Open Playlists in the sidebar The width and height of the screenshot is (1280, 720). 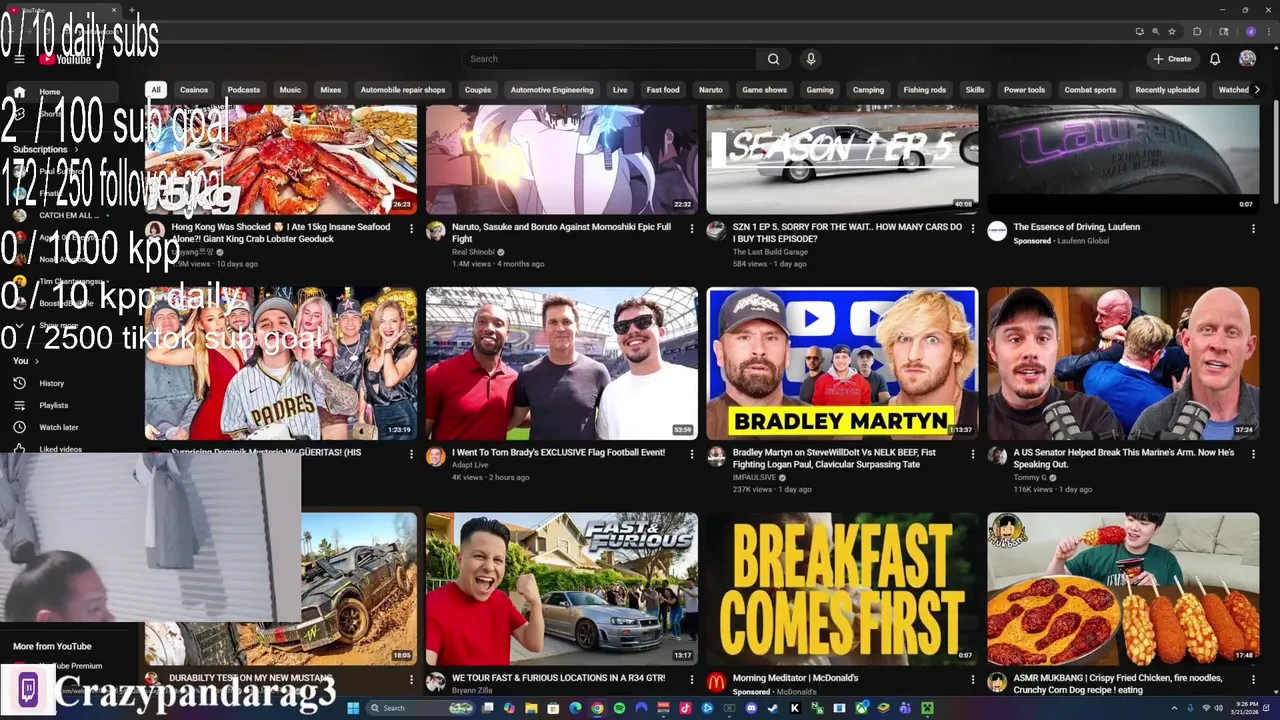54,405
